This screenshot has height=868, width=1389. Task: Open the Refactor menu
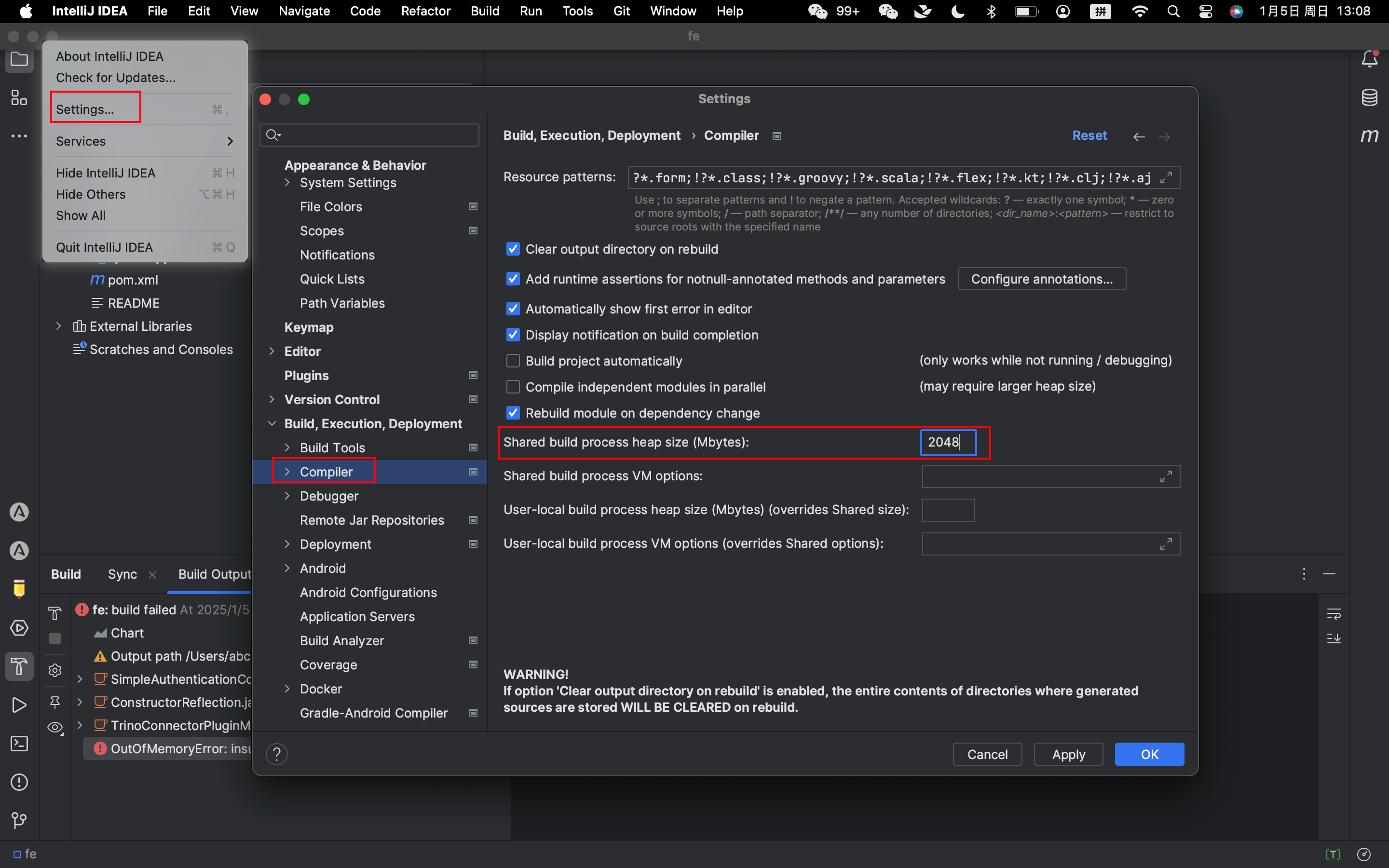[425, 11]
